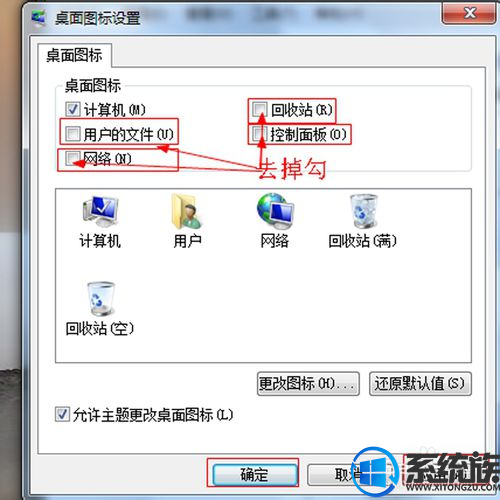Confirm with the 确定 button
This screenshot has height=500, width=500.
point(254,474)
